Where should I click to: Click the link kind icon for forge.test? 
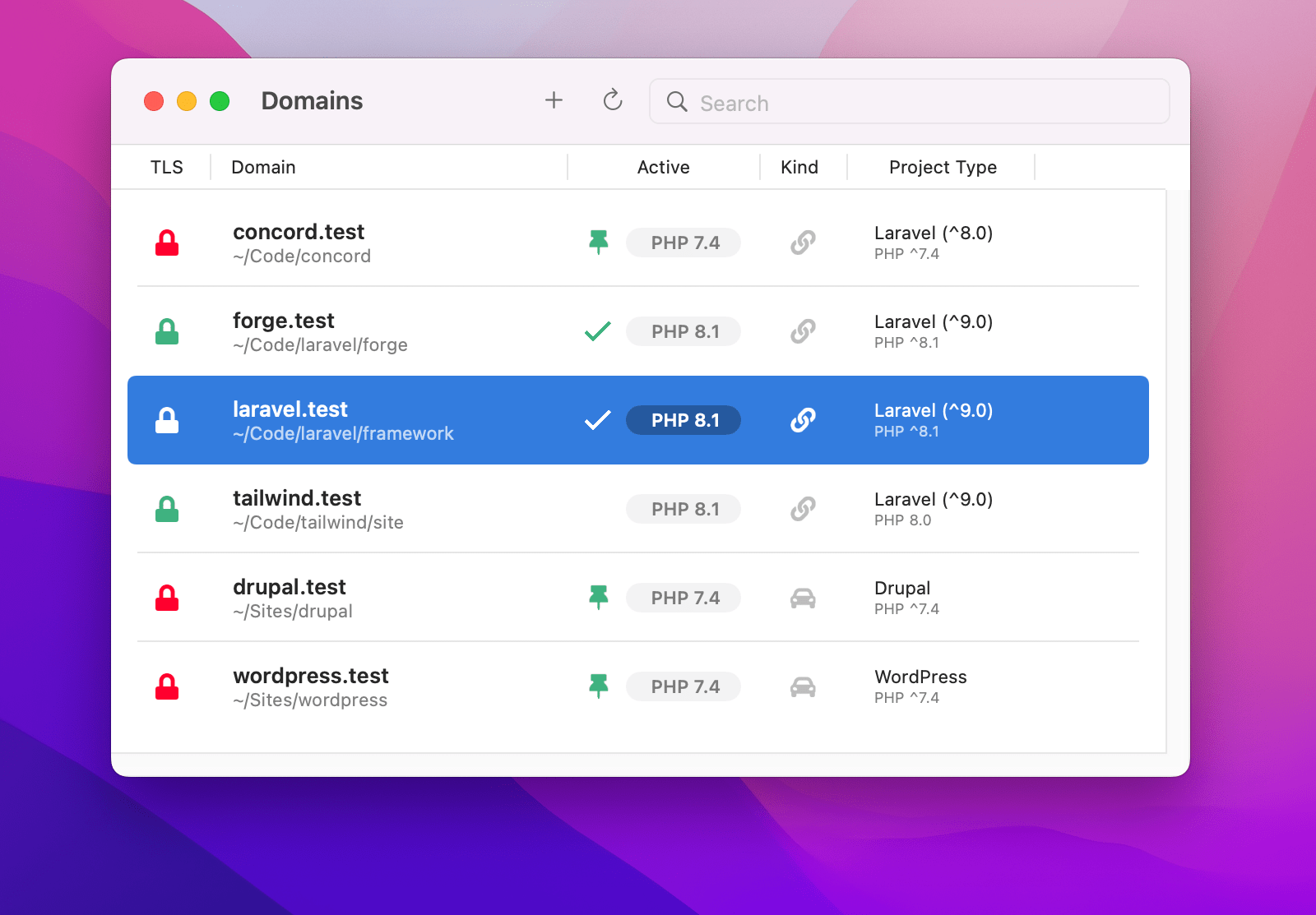(x=803, y=331)
